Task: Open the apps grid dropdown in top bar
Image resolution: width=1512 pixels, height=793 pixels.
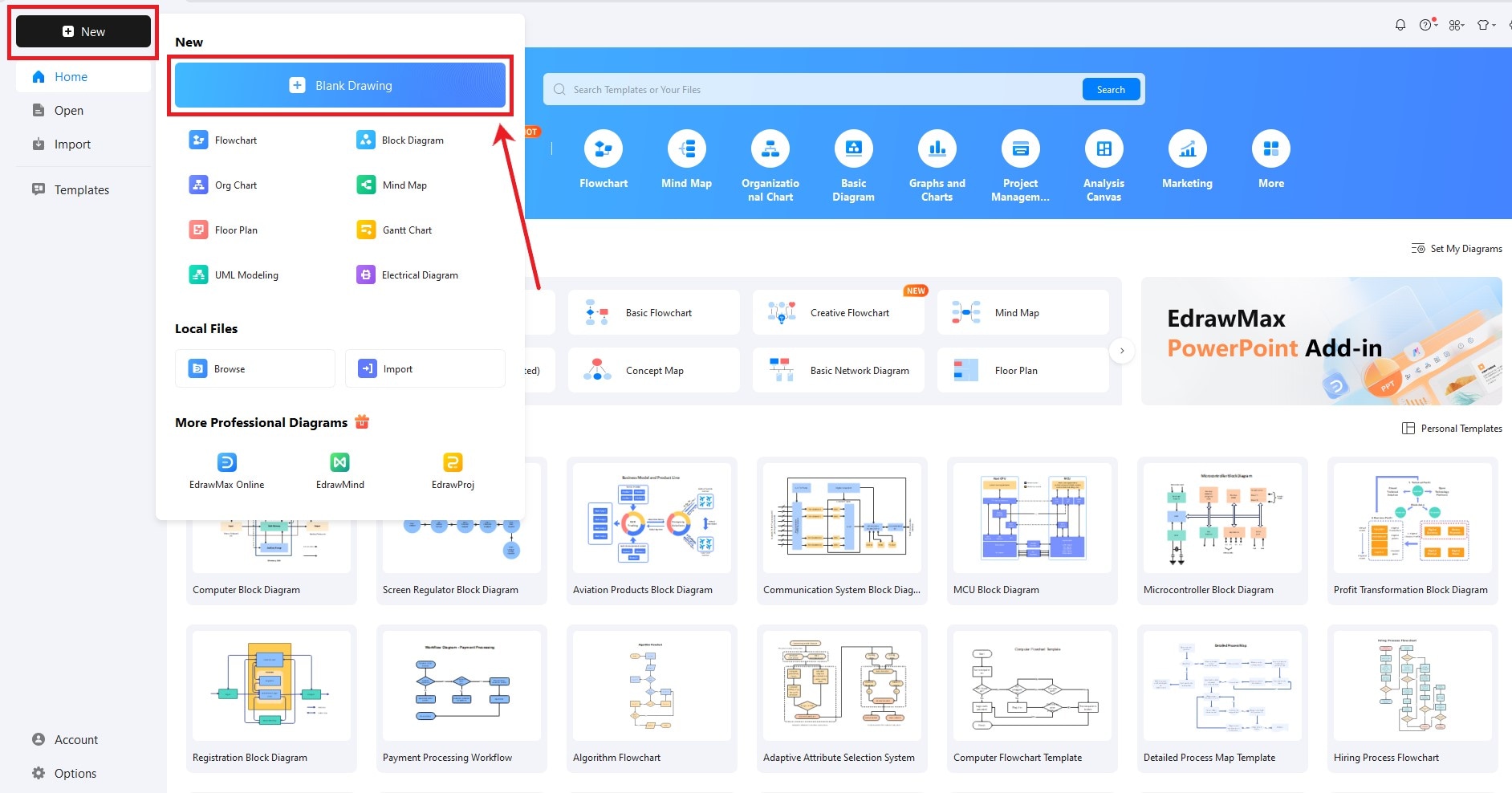Action: click(1456, 25)
